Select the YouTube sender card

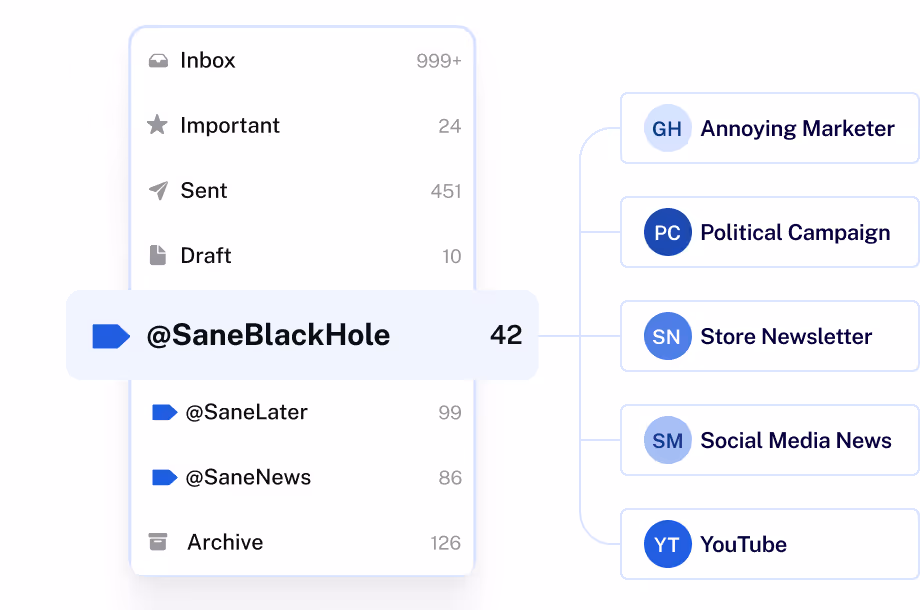pos(770,544)
